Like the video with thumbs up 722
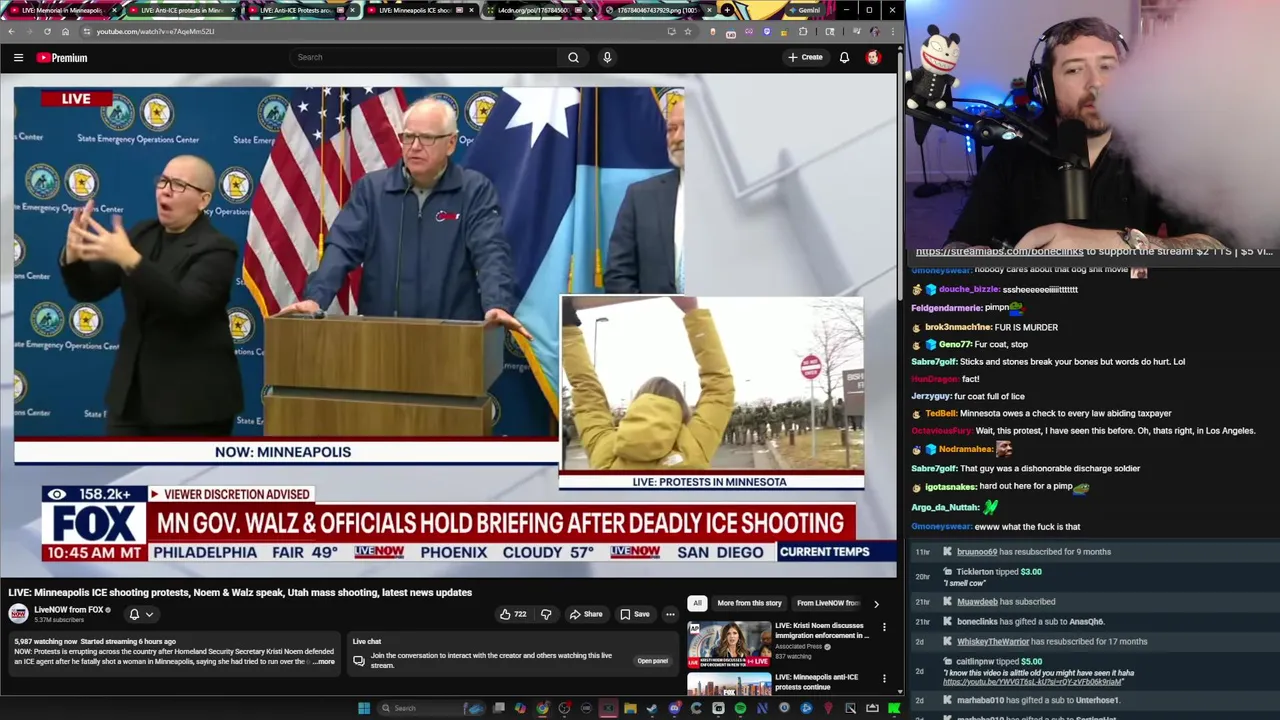 [513, 614]
